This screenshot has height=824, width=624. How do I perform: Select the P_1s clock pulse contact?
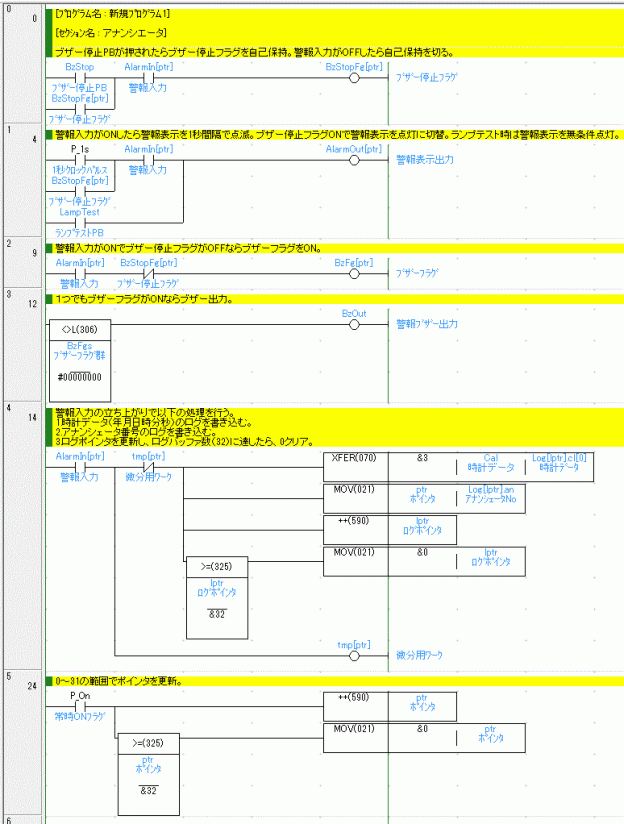point(80,160)
